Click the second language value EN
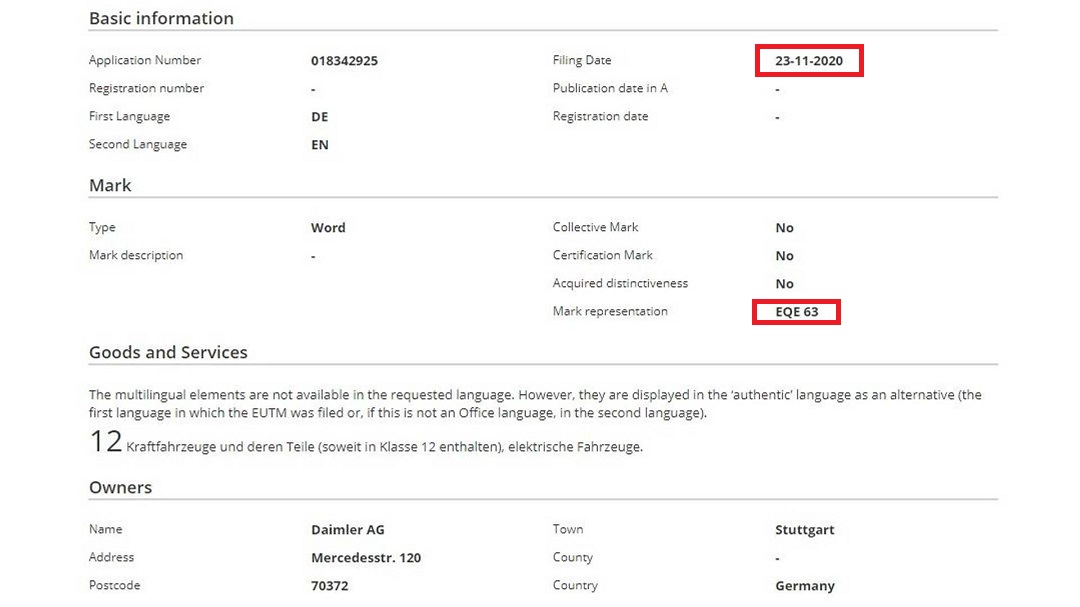 [320, 144]
